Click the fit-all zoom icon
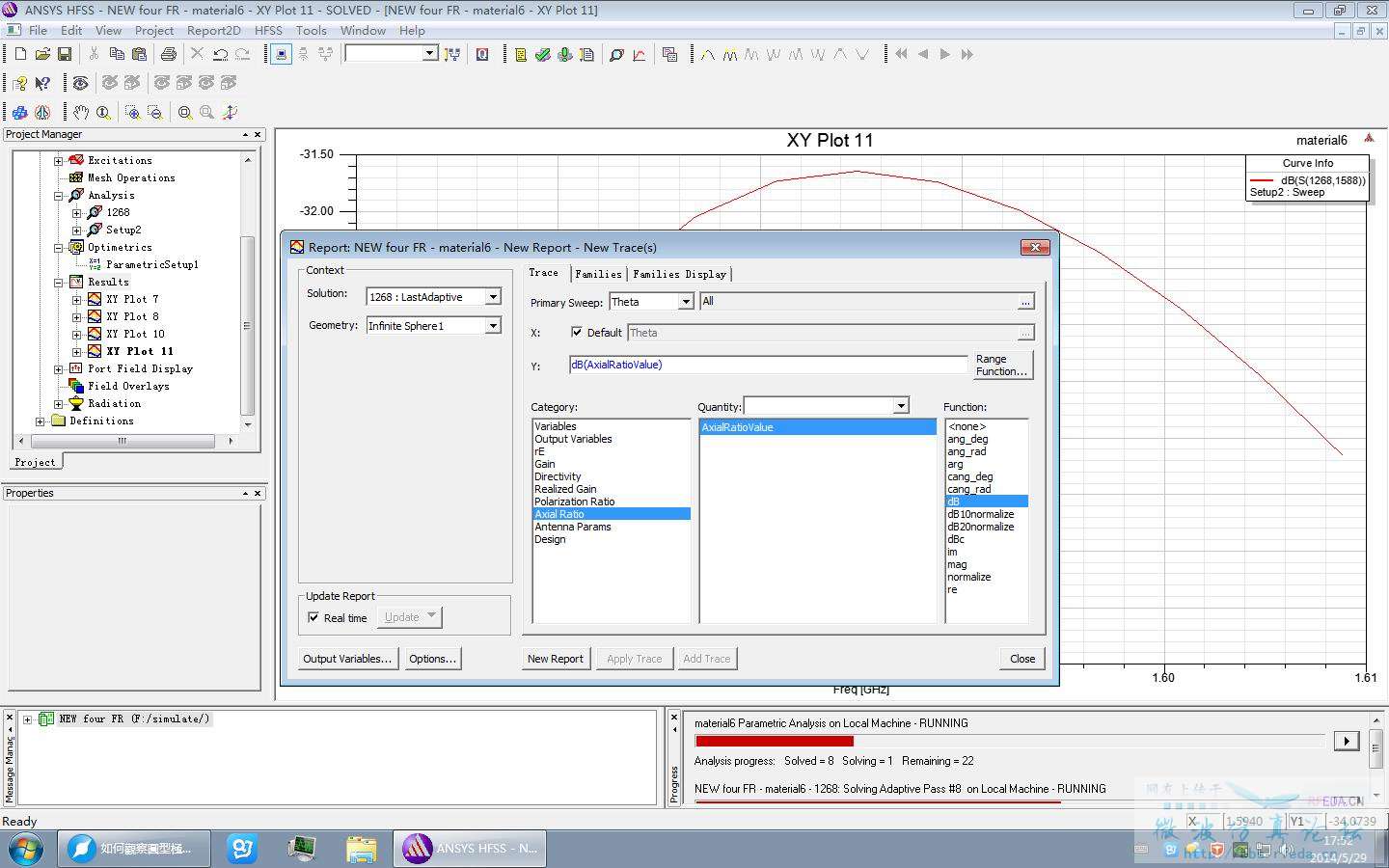 pos(184,112)
